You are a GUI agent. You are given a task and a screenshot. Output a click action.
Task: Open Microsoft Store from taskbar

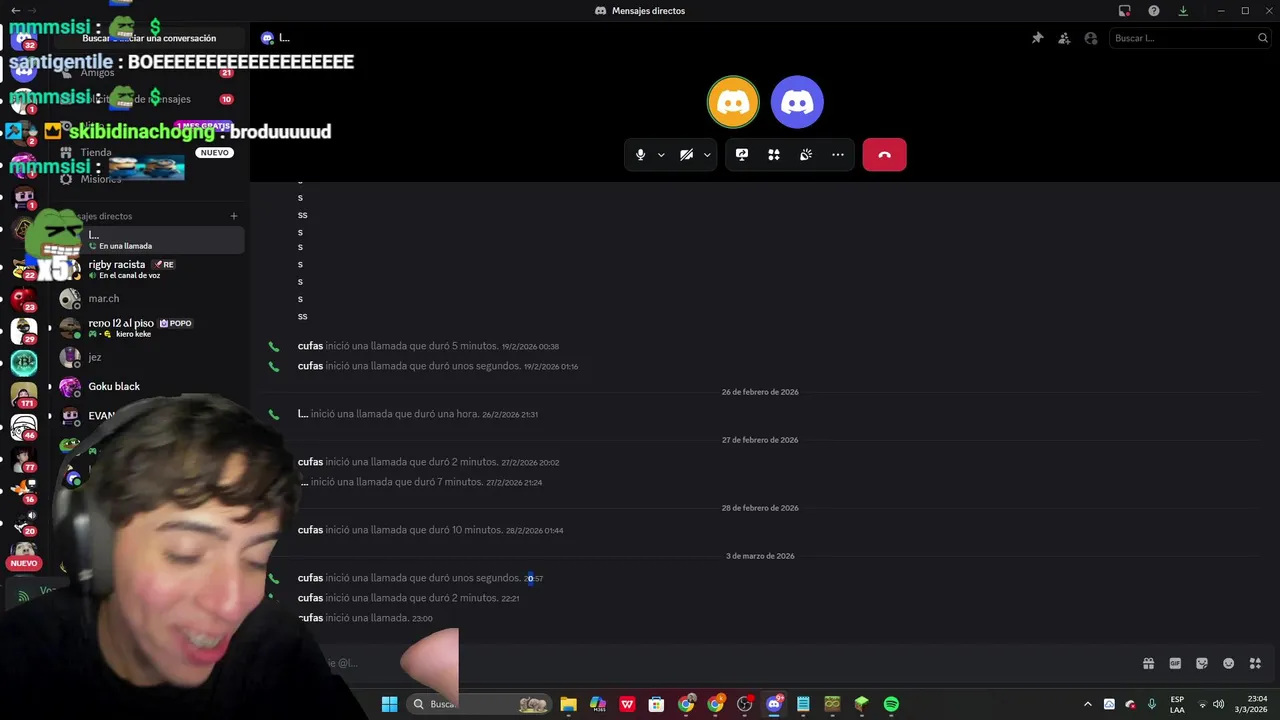(x=656, y=704)
